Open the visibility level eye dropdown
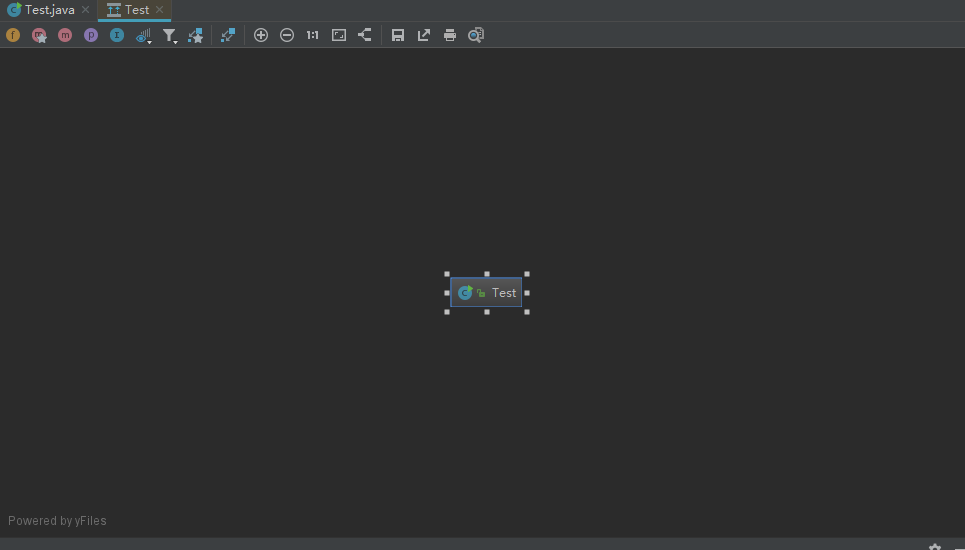Image resolution: width=965 pixels, height=550 pixels. pyautogui.click(x=143, y=36)
